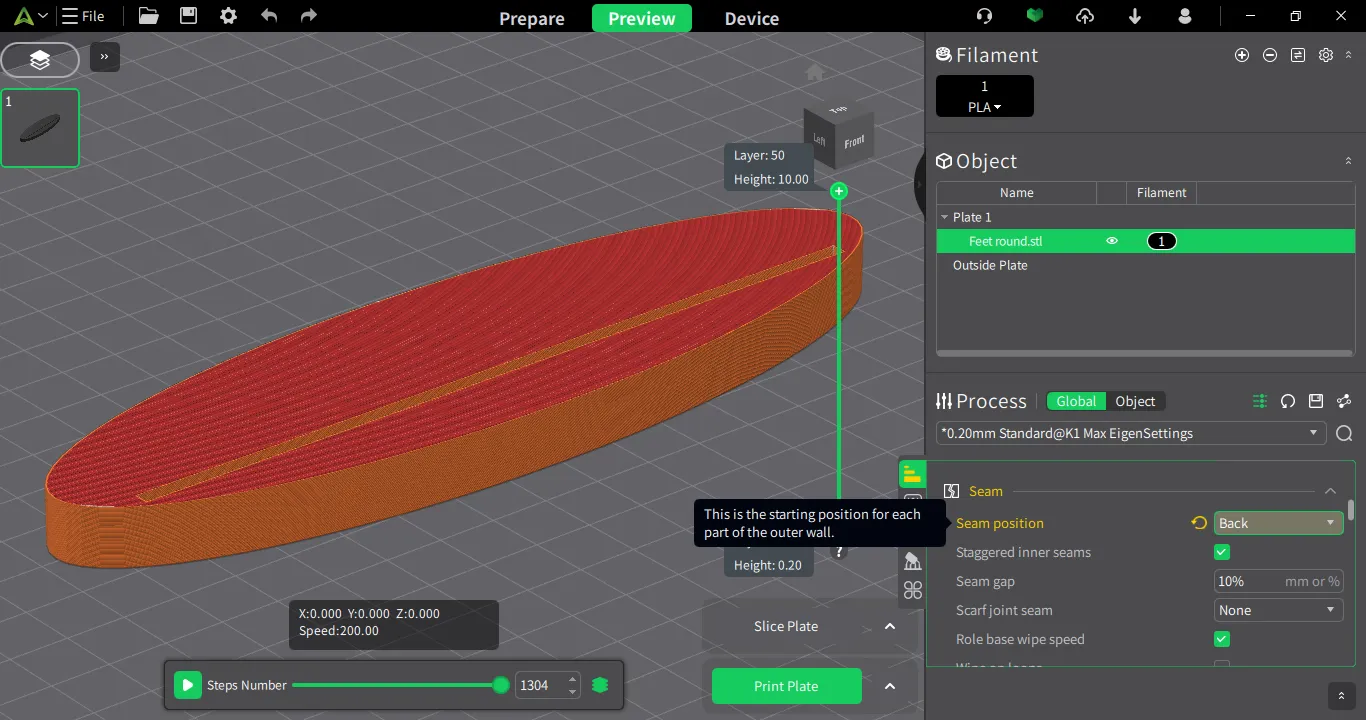Toggle Role base wipe speed checkbox
Viewport: 1366px width, 720px height.
tap(1222, 639)
